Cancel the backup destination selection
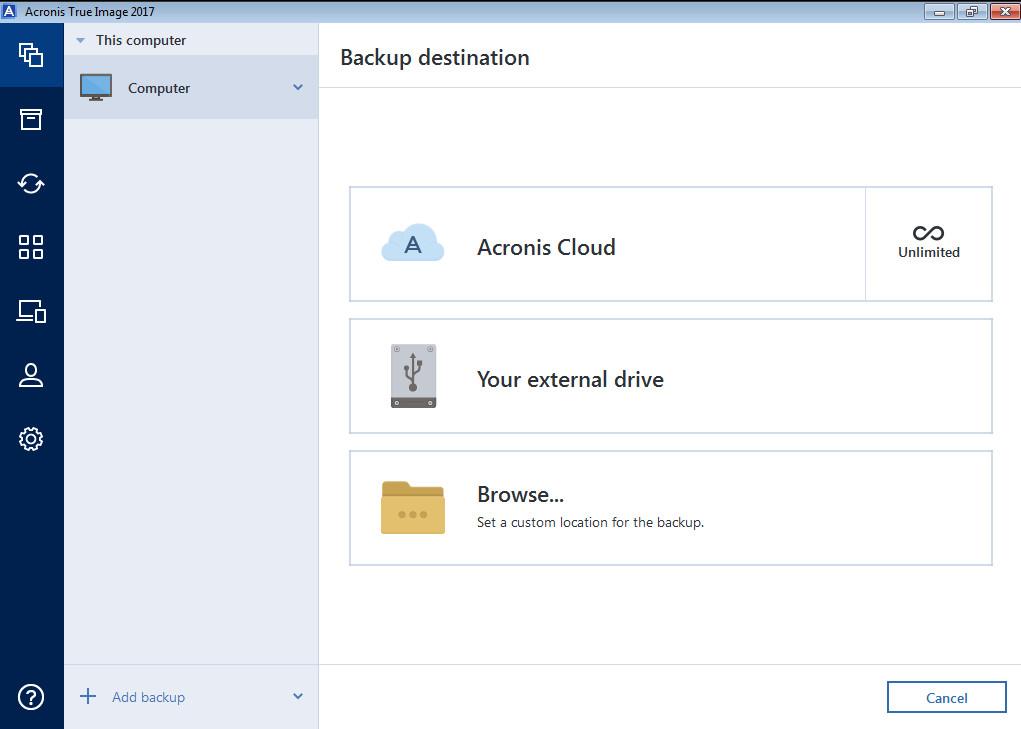The image size is (1021, 729). click(945, 697)
